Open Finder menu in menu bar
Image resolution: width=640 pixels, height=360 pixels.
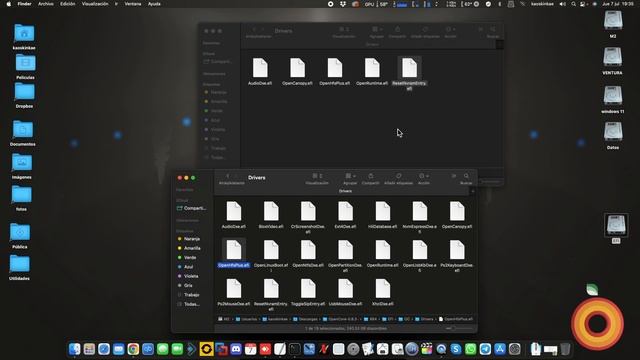[24, 4]
